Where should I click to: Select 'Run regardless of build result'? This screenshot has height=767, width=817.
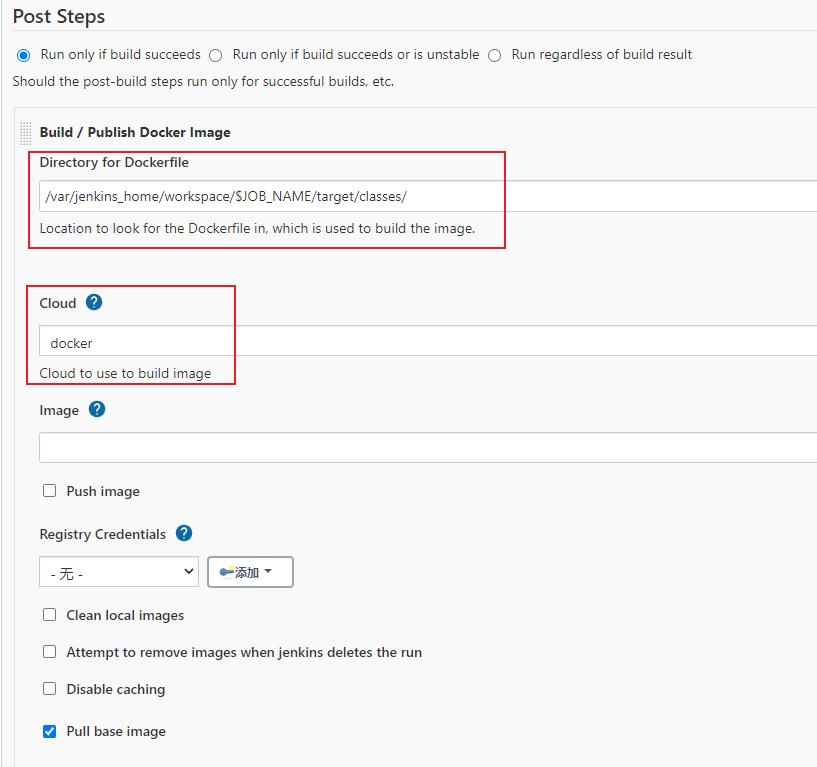pyautogui.click(x=495, y=55)
